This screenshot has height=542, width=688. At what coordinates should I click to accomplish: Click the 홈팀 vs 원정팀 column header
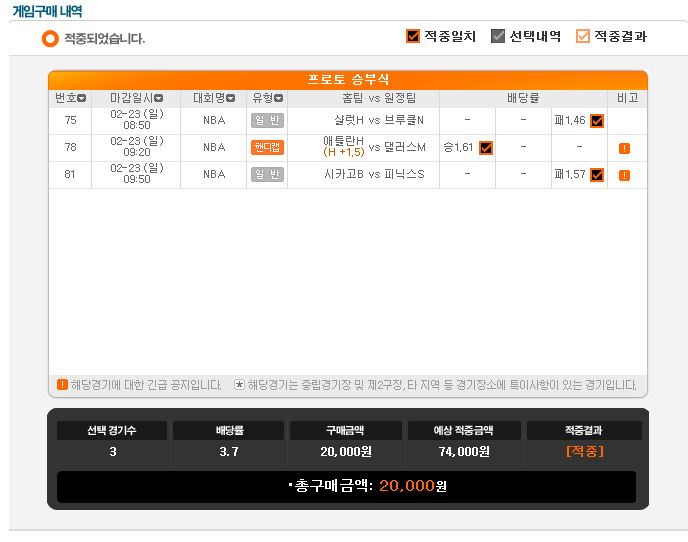point(379,98)
